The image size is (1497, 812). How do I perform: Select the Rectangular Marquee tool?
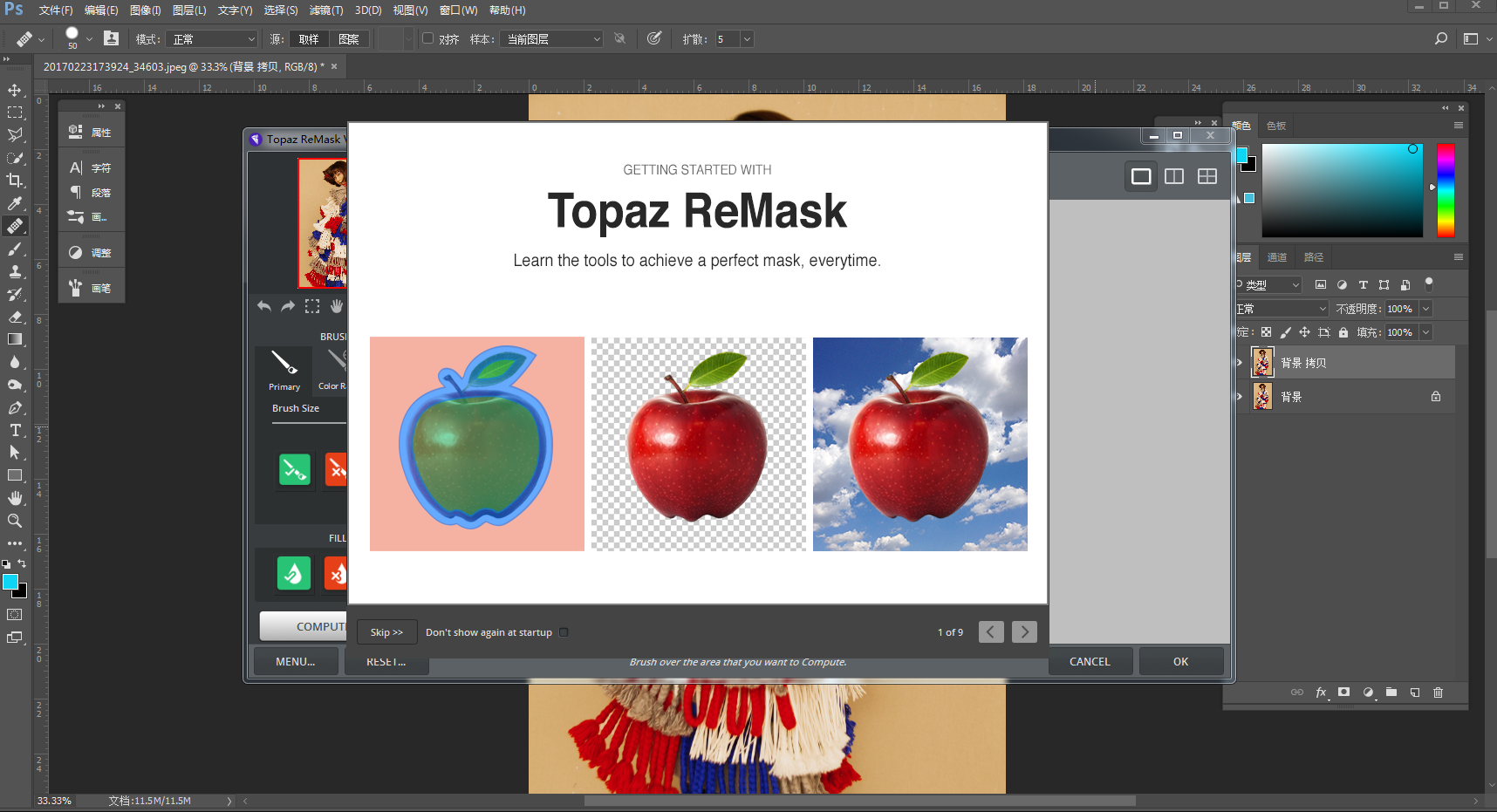[15, 113]
